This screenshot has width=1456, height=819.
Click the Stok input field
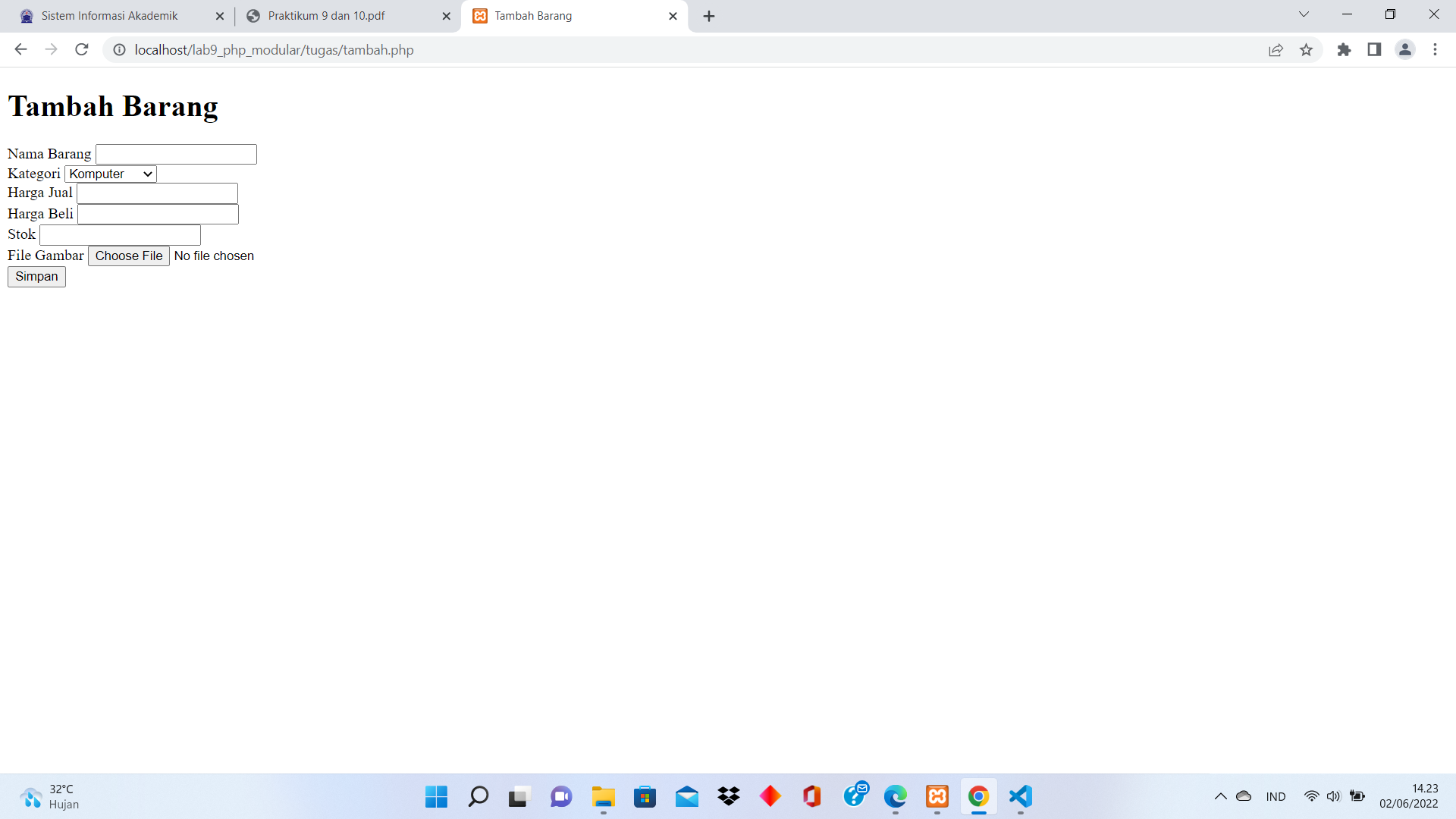[x=120, y=235]
